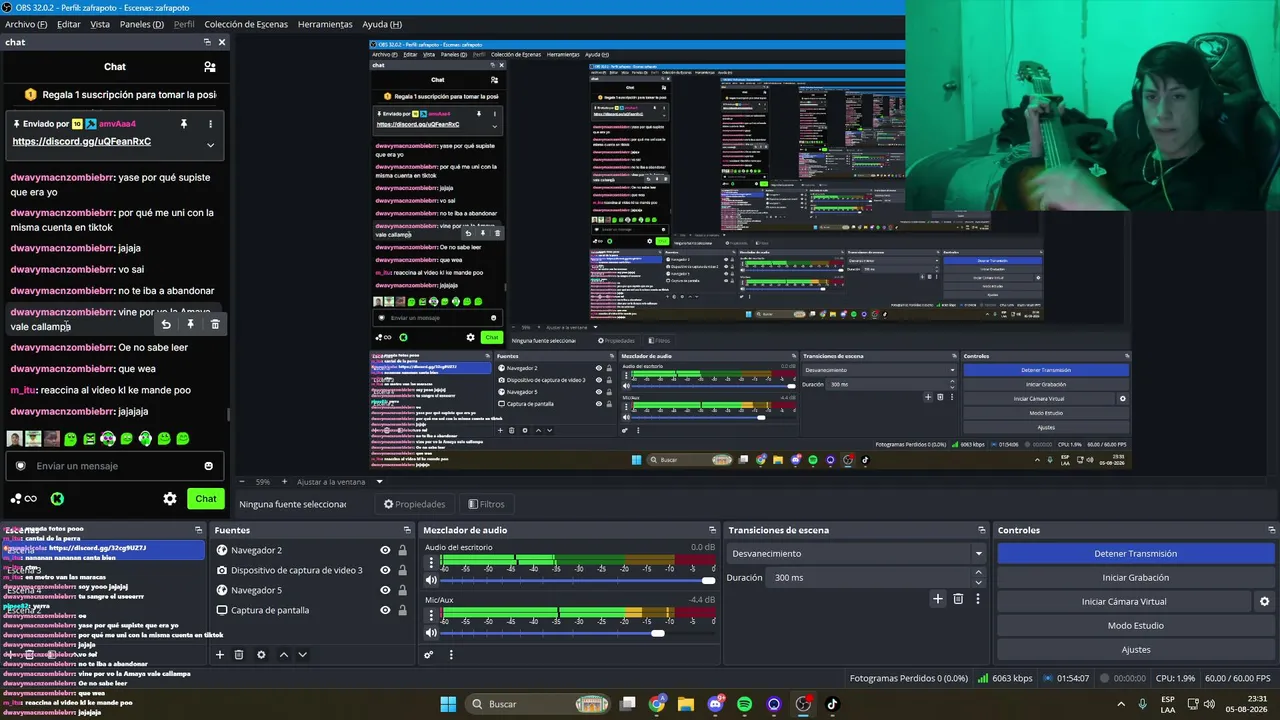Open TikTok from the taskbar
The width and height of the screenshot is (1280, 720).
pyautogui.click(x=832, y=704)
